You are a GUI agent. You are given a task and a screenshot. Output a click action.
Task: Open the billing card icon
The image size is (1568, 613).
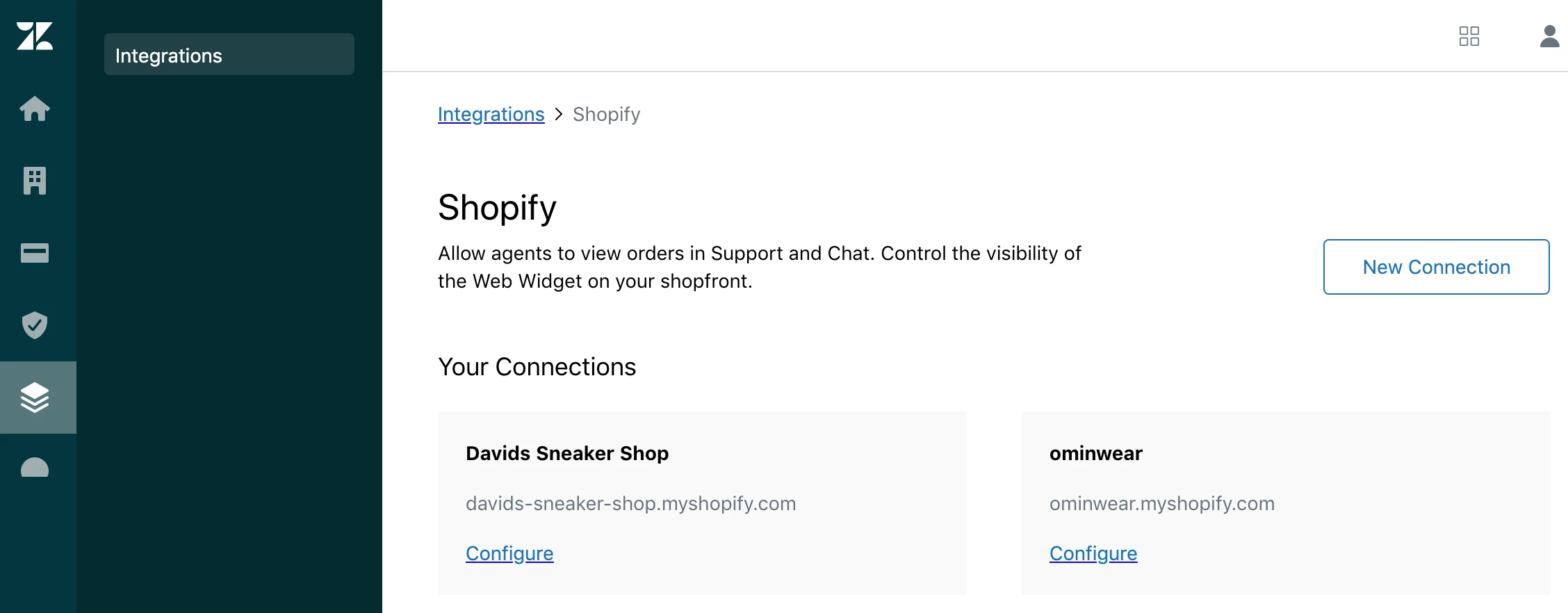35,253
